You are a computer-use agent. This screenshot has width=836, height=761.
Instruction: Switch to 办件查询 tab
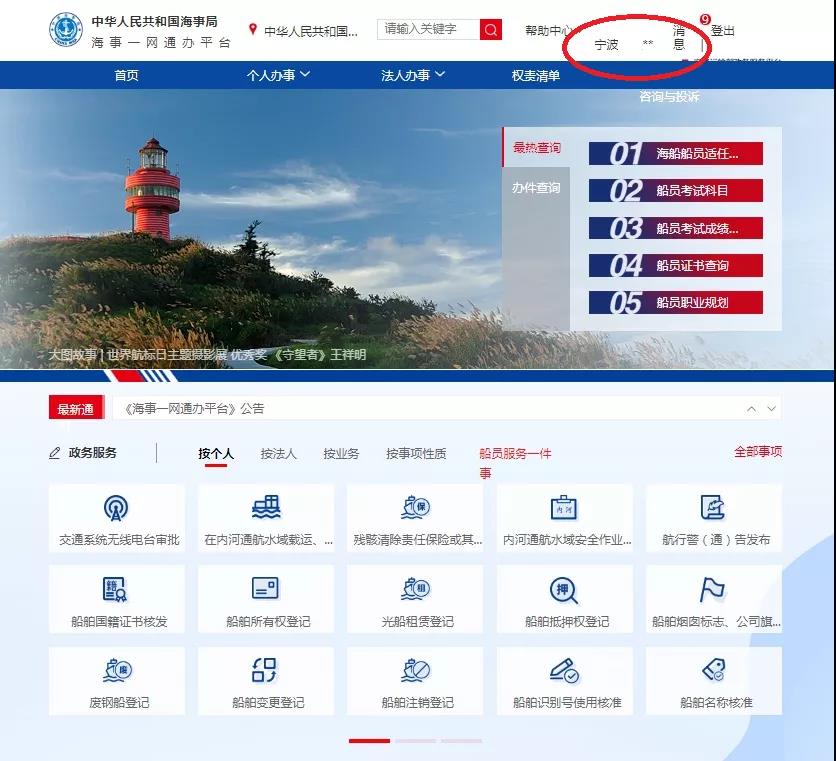[536, 188]
